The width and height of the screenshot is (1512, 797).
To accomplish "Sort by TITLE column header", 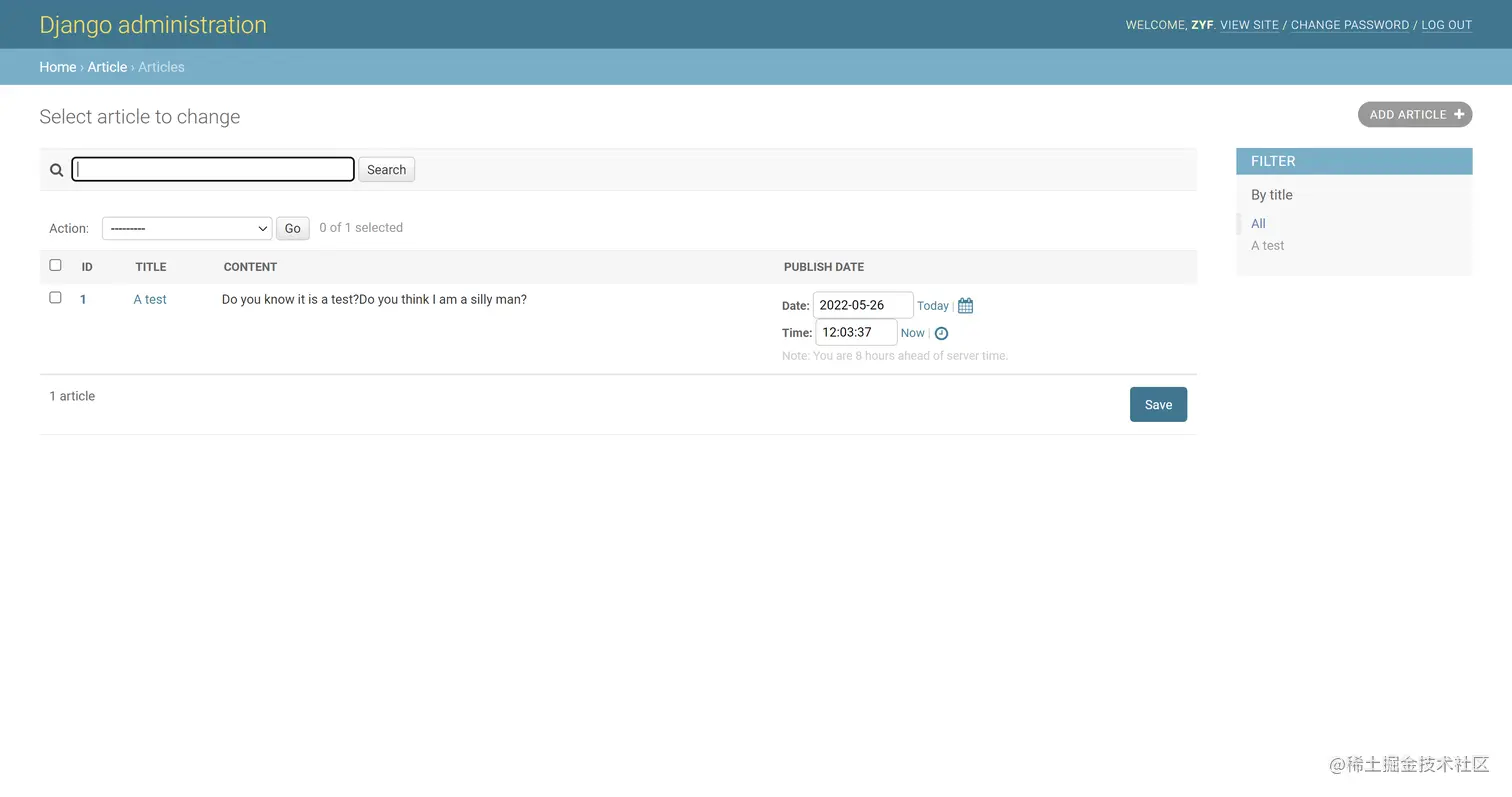I will (x=151, y=267).
